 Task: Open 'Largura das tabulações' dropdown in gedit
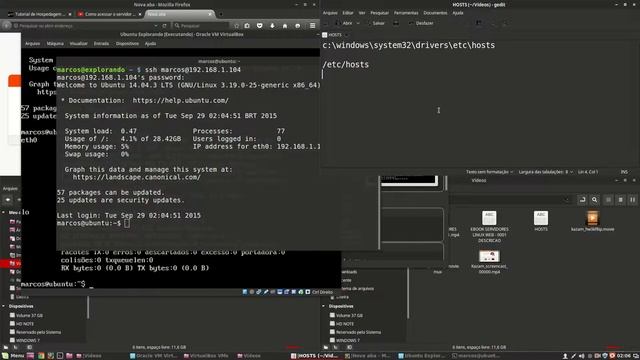point(546,172)
